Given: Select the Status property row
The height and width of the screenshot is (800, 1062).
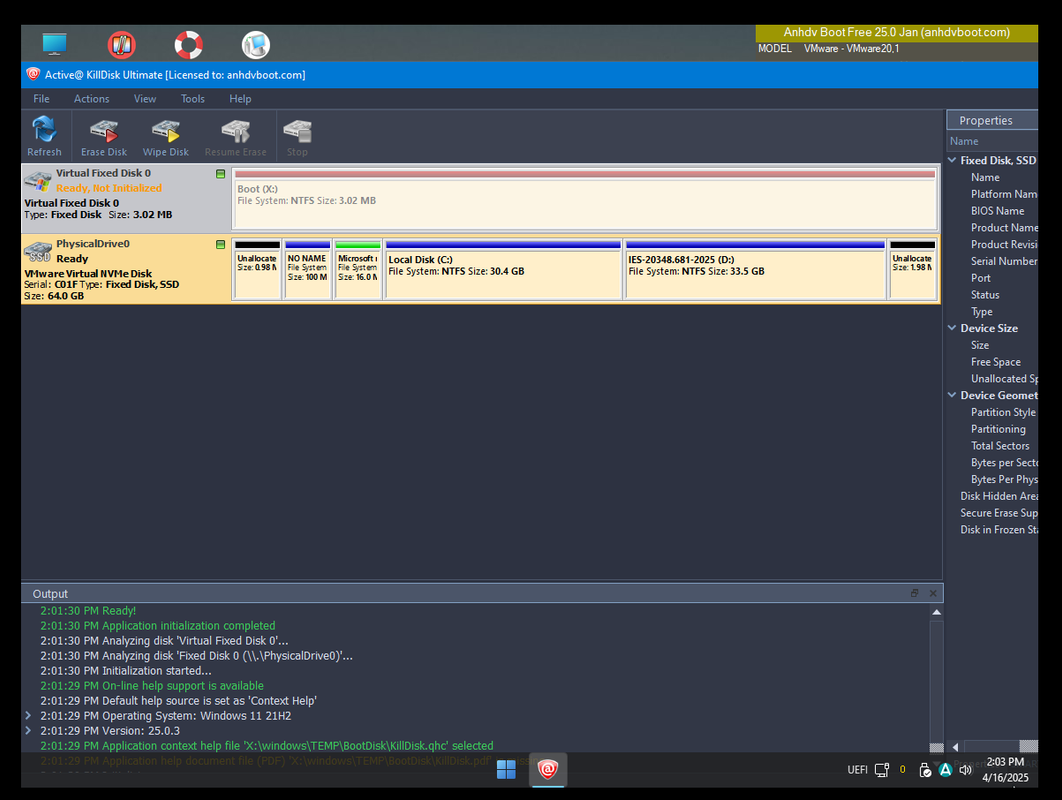Looking at the screenshot, I should [x=992, y=295].
